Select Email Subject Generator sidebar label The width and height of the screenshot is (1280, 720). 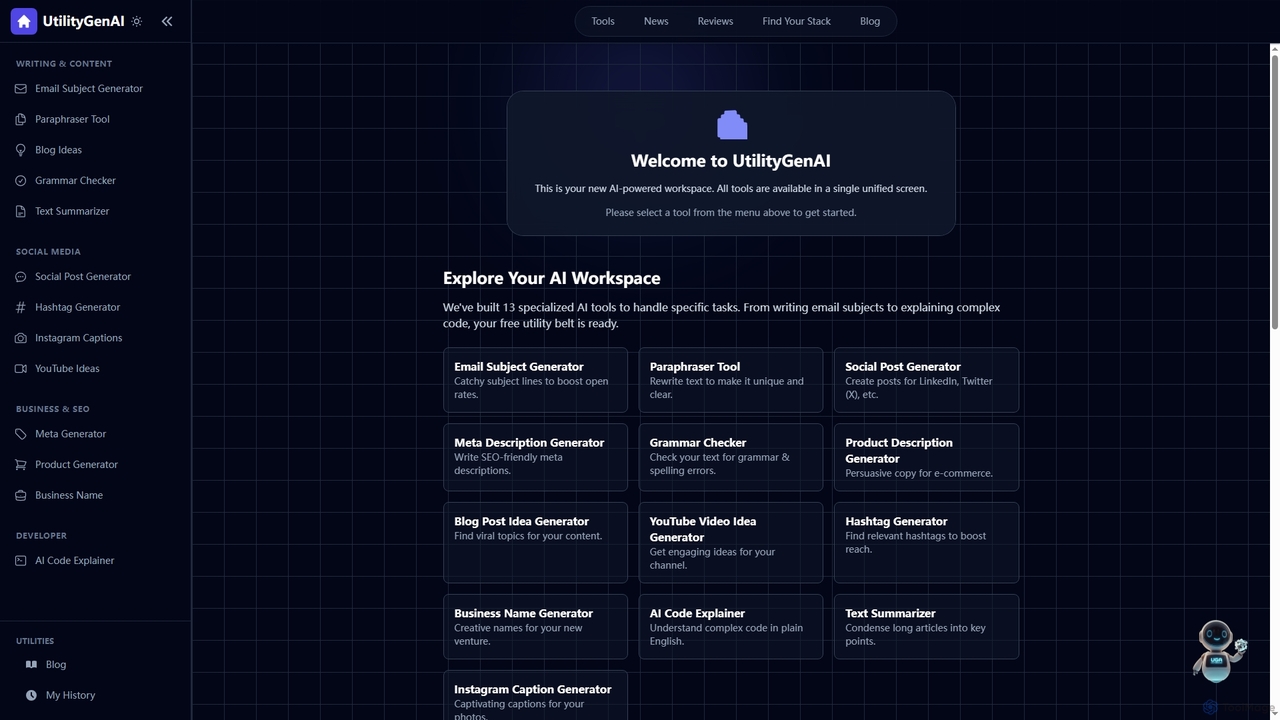click(x=89, y=89)
